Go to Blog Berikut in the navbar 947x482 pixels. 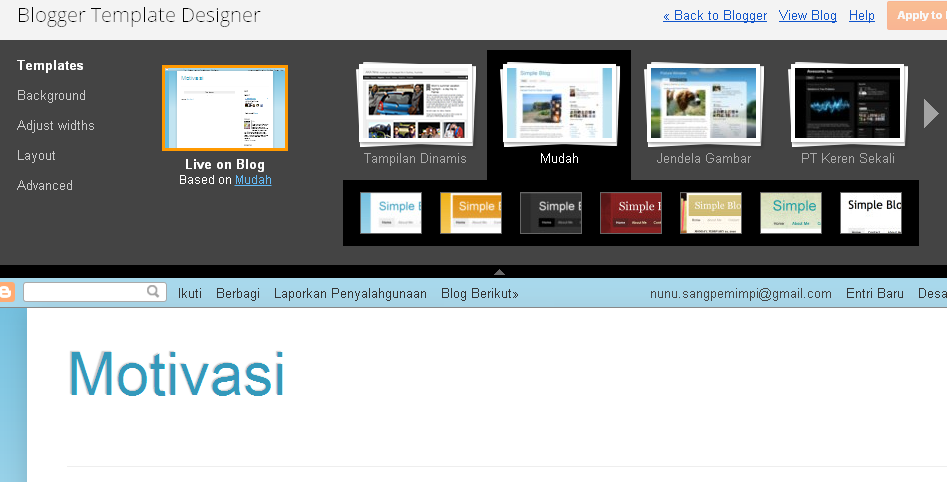480,294
